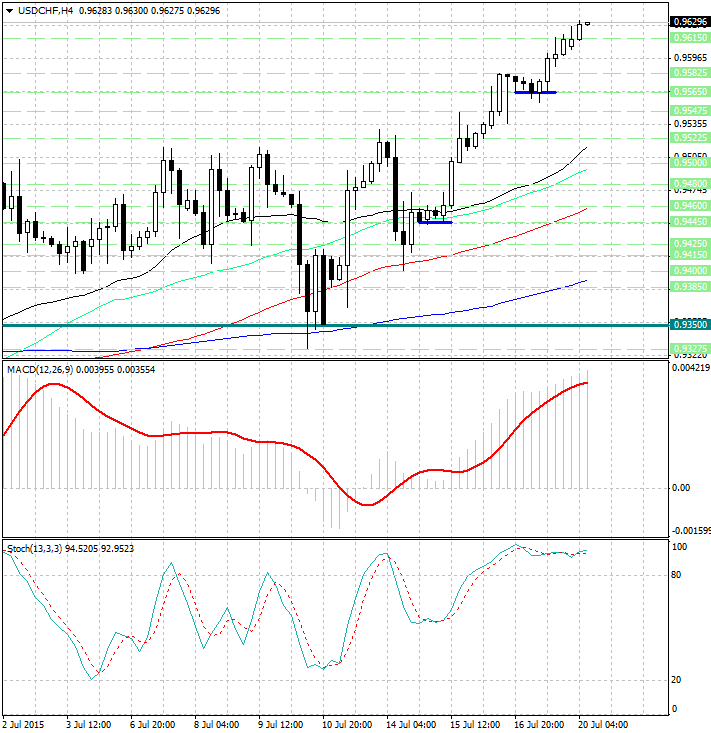Click the MACD(12,26,9) indicator label
711x733 pixels.
(40, 370)
